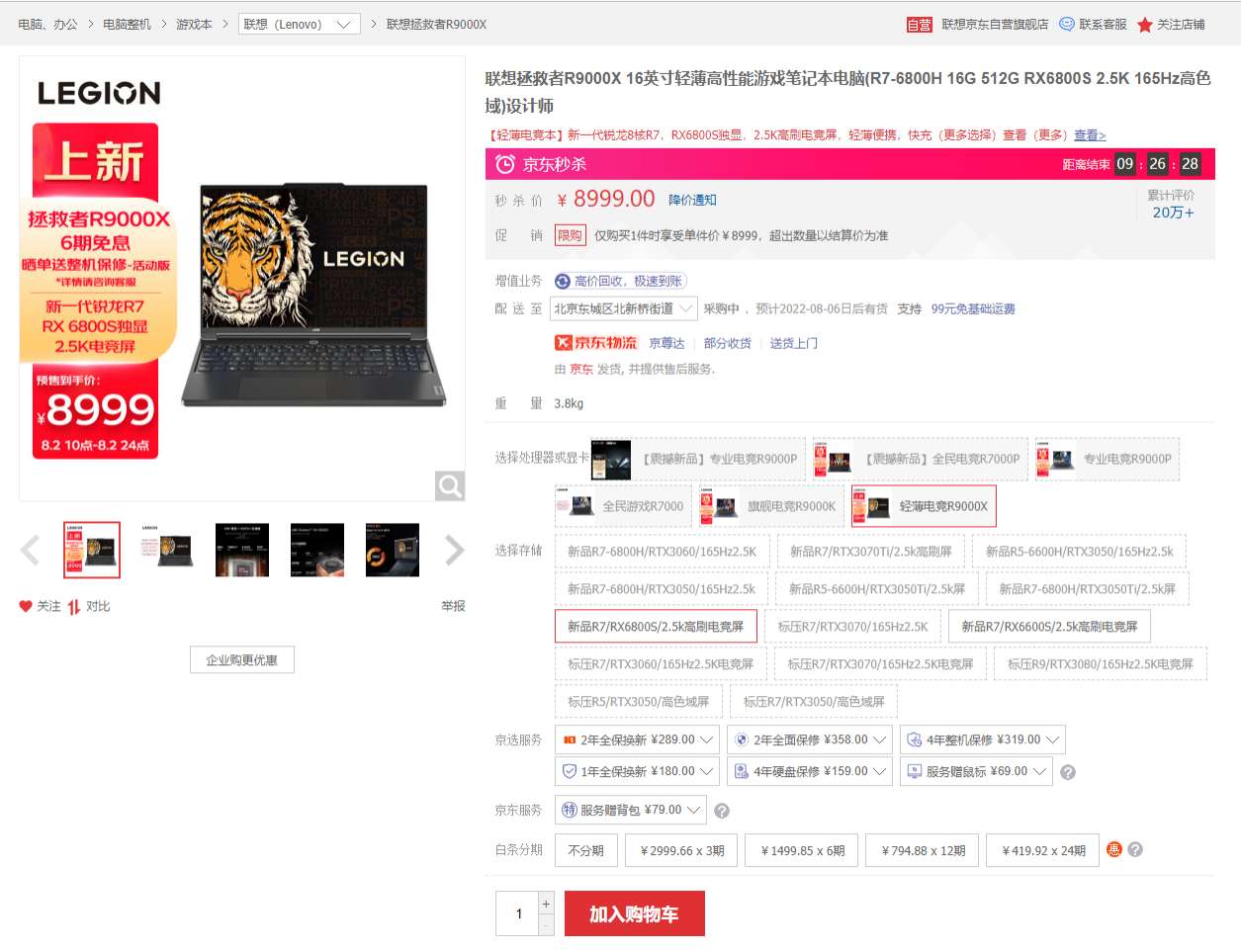The image size is (1241, 952).
Task: Go to 电脑整机 breadcrumb
Action: tap(127, 25)
